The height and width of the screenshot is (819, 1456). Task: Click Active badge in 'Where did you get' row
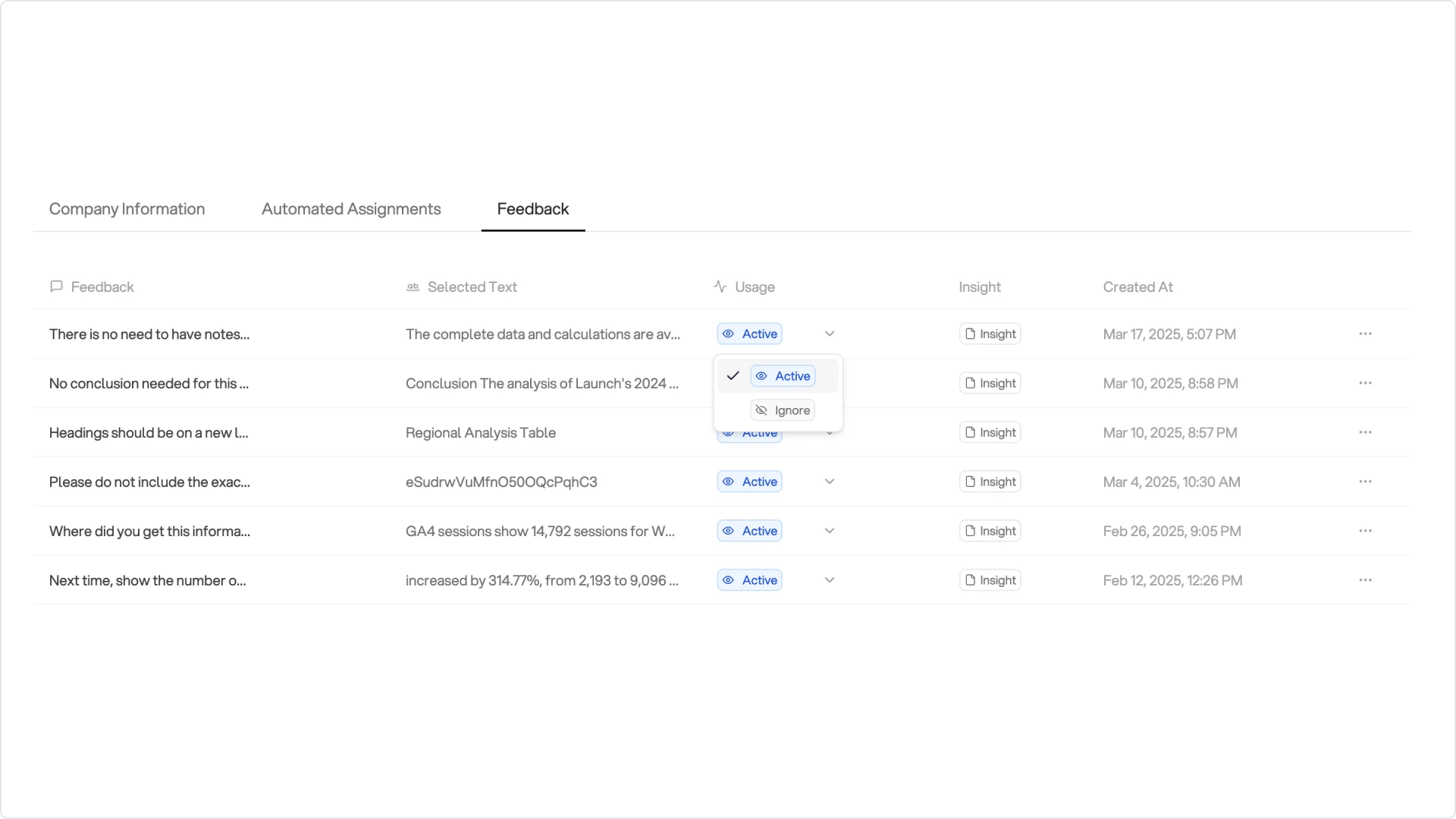coord(749,531)
